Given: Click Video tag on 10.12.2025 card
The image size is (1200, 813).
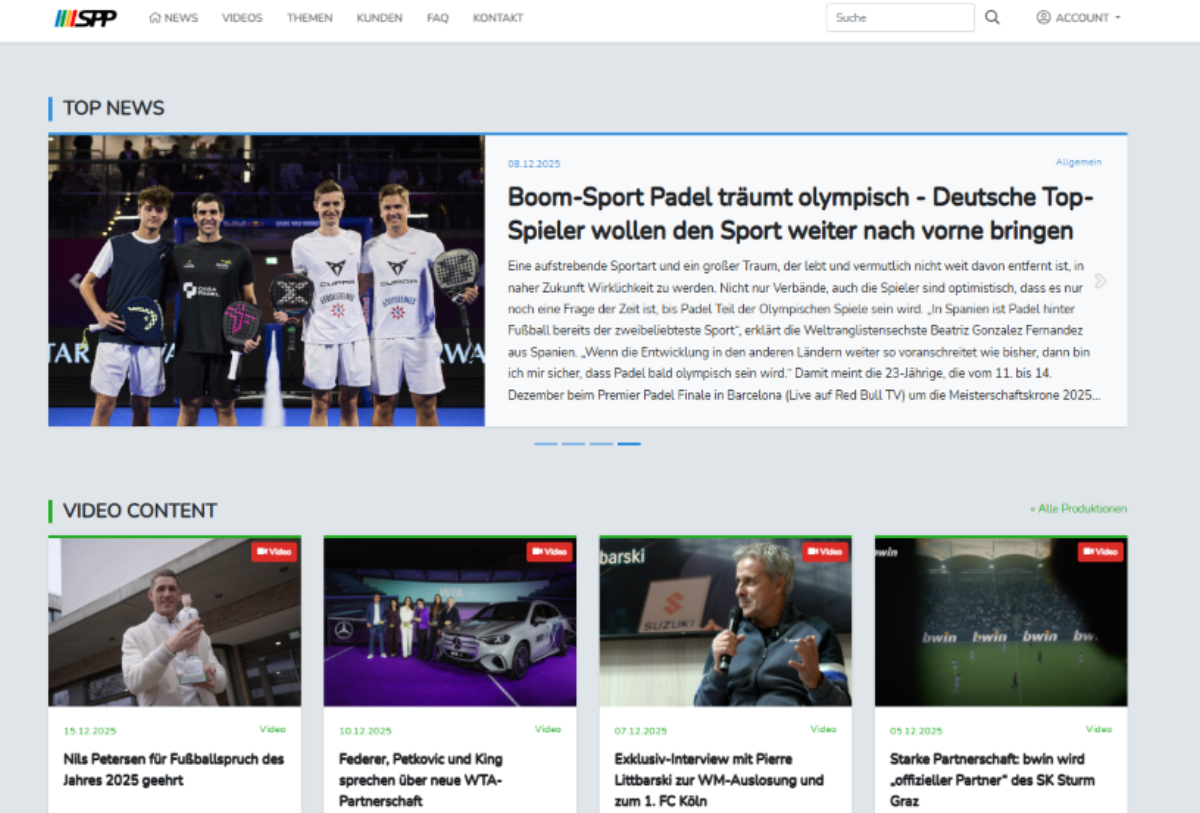Looking at the screenshot, I should pos(548,729).
